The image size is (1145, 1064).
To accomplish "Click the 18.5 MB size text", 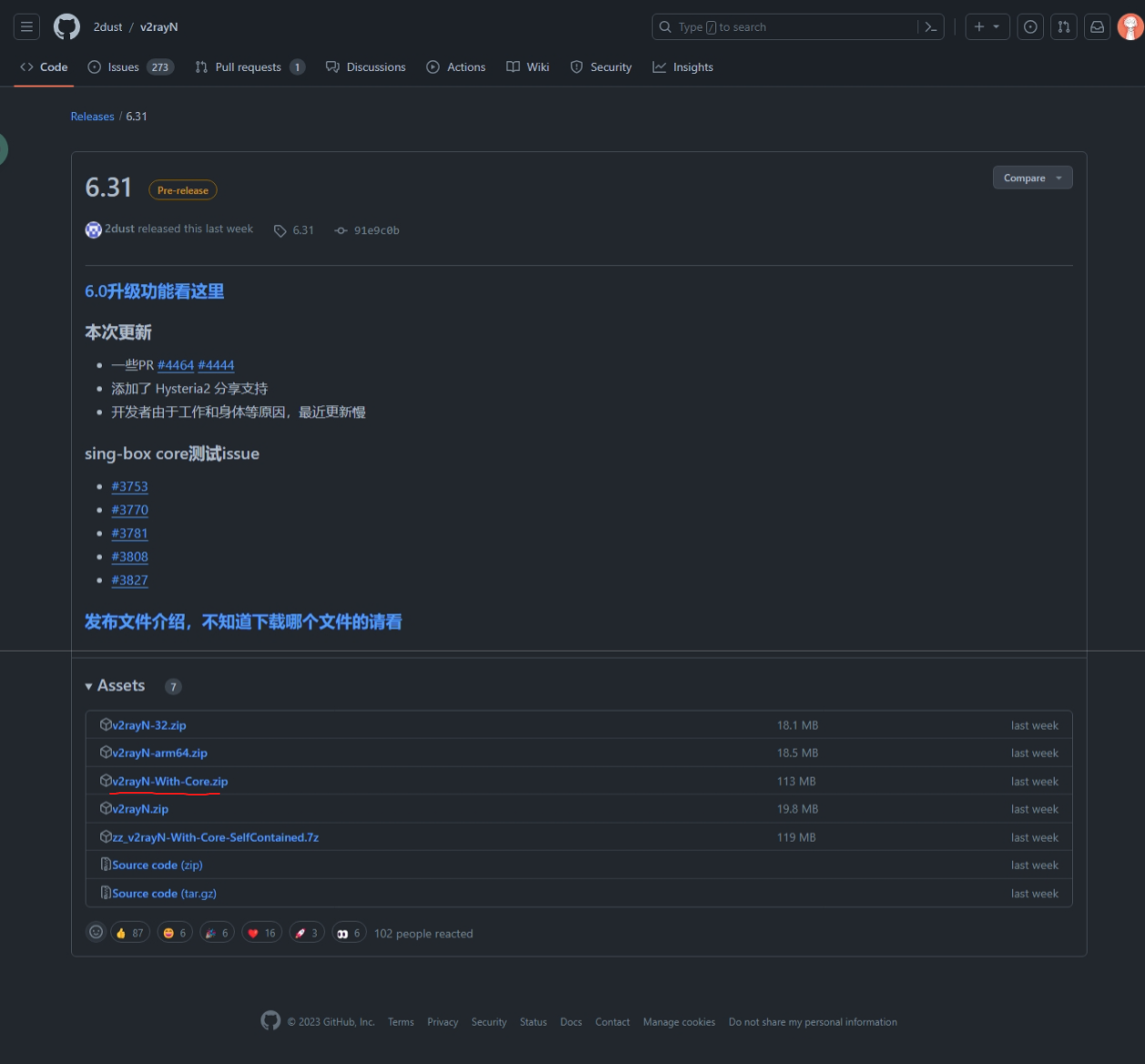I will click(x=797, y=753).
